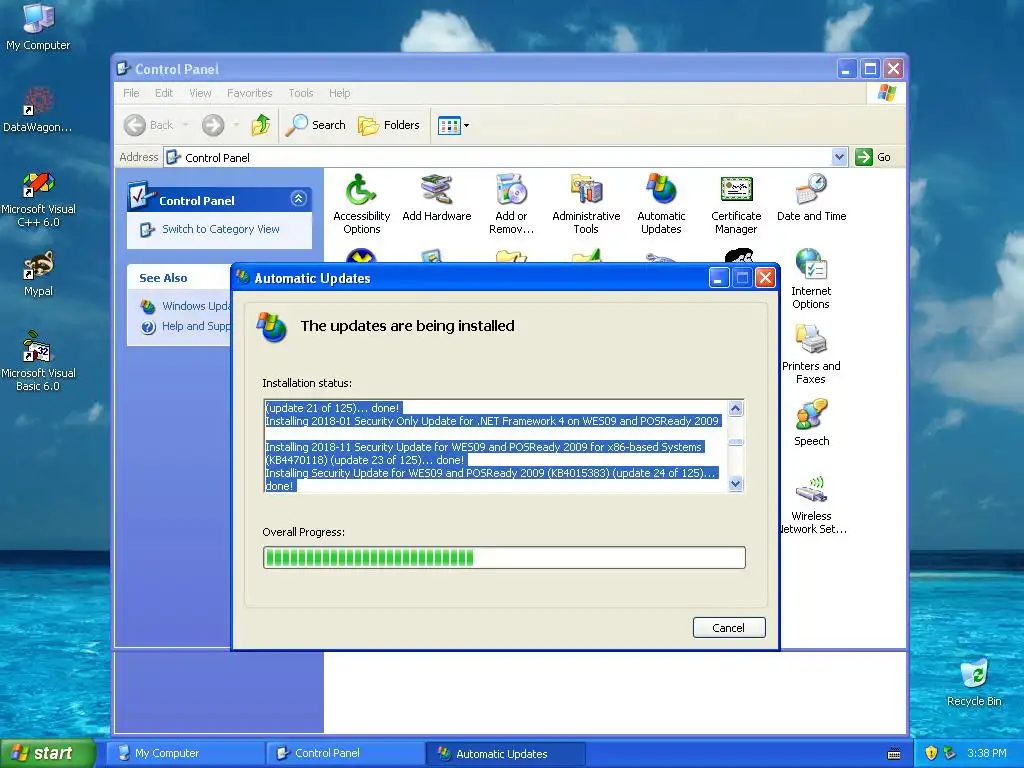Click the on-screen keyboard tray icon
Viewport: 1024px width, 768px height.
(x=894, y=754)
